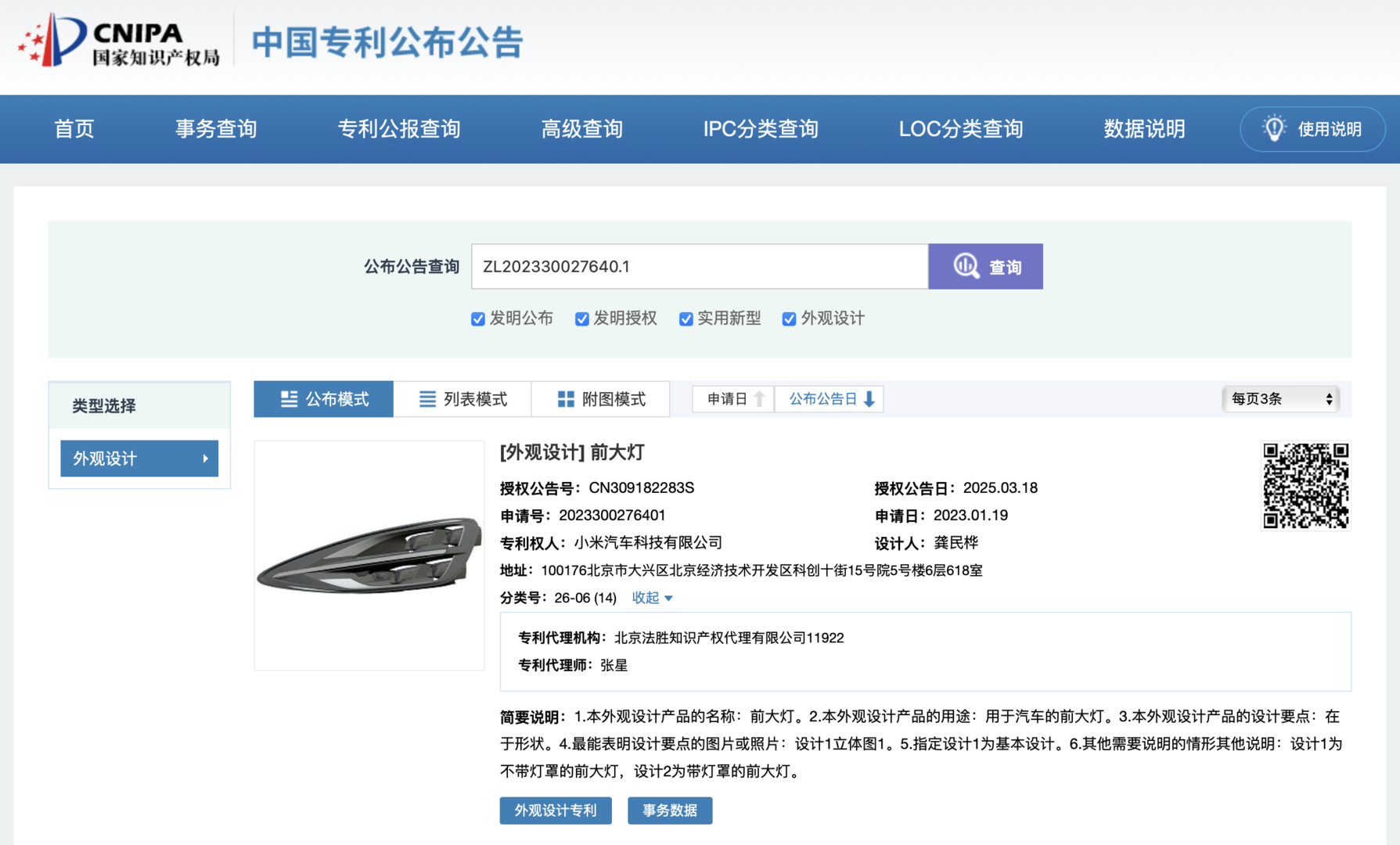The image size is (1400, 845).
Task: Expand the 外观设计 sidebar category arrow
Action: [207, 458]
